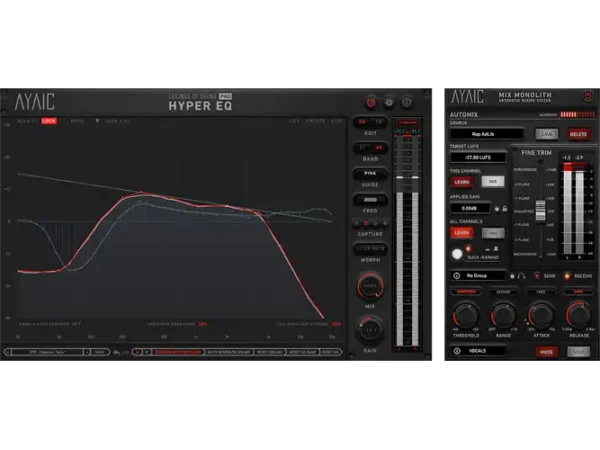Click the headphones icon next to No Group
600x450 pixels.
(x=521, y=276)
